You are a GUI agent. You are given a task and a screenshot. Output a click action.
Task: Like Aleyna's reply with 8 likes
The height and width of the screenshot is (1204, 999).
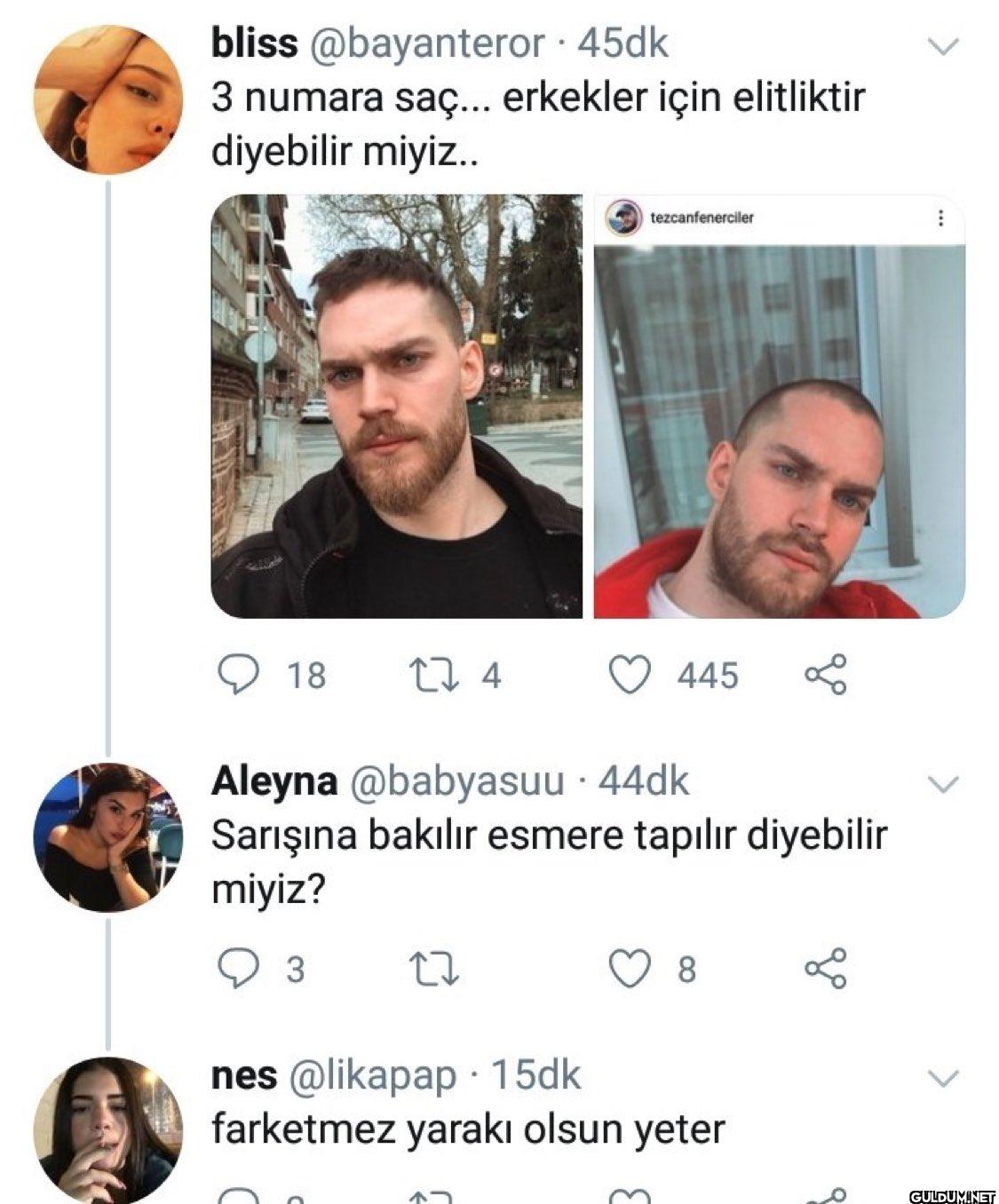[x=629, y=968]
